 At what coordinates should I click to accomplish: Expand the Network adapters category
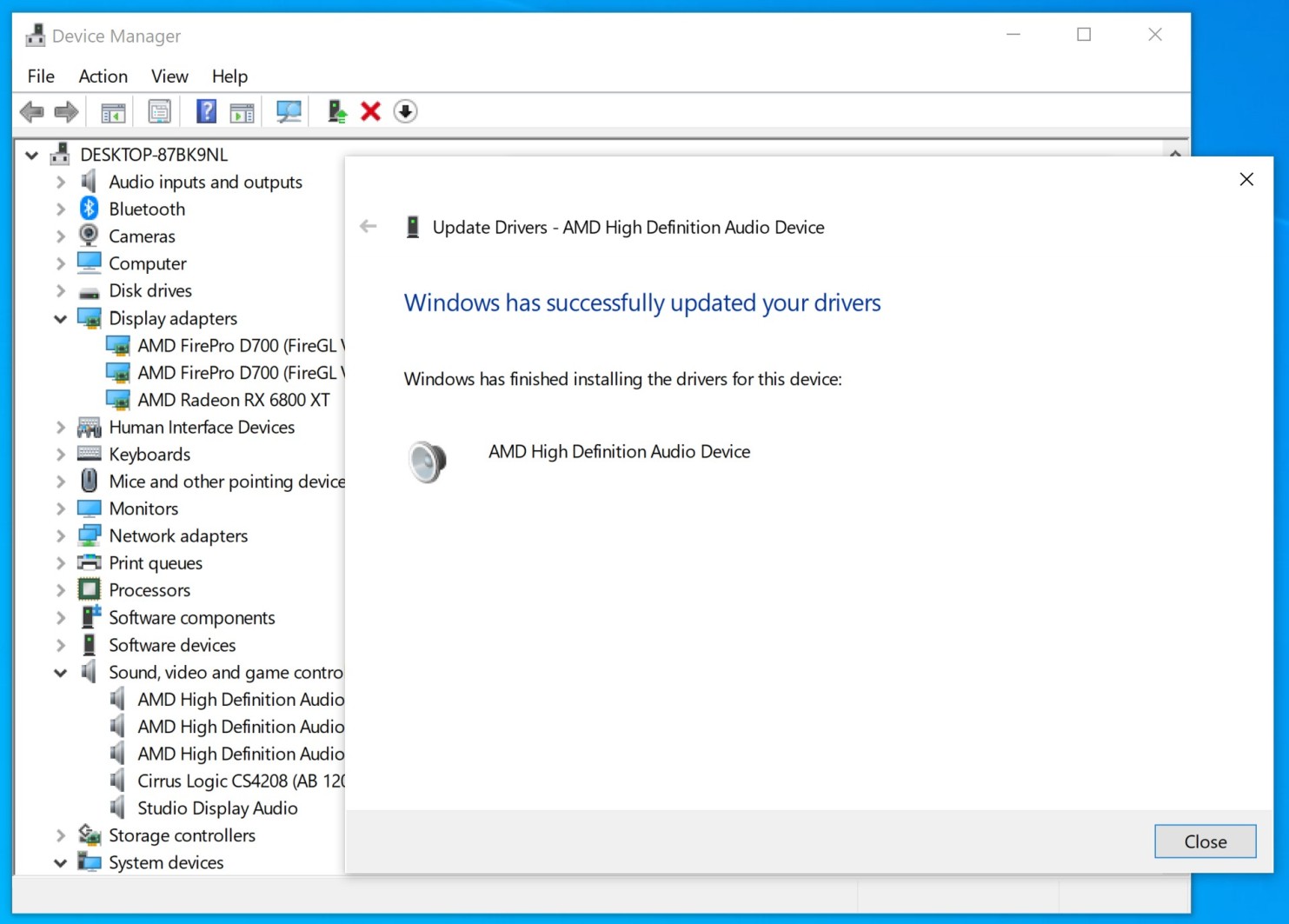point(61,536)
